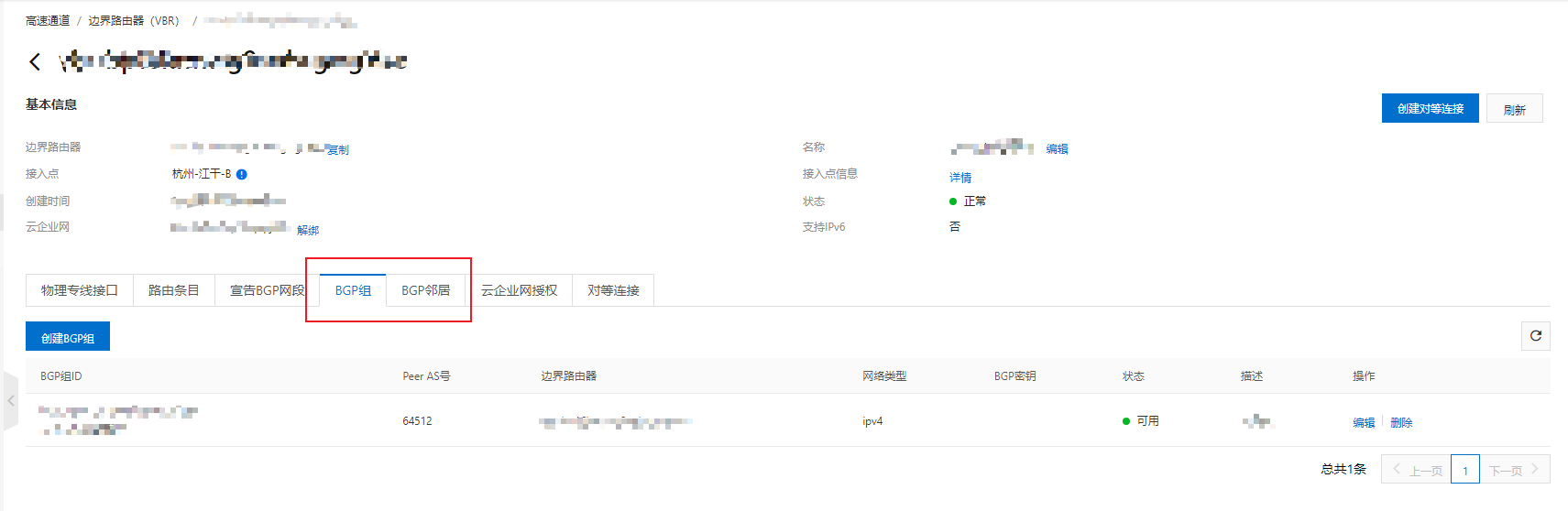1568x511 pixels.
Task: Switch to the 路由条目 tab
Action: pos(173,290)
